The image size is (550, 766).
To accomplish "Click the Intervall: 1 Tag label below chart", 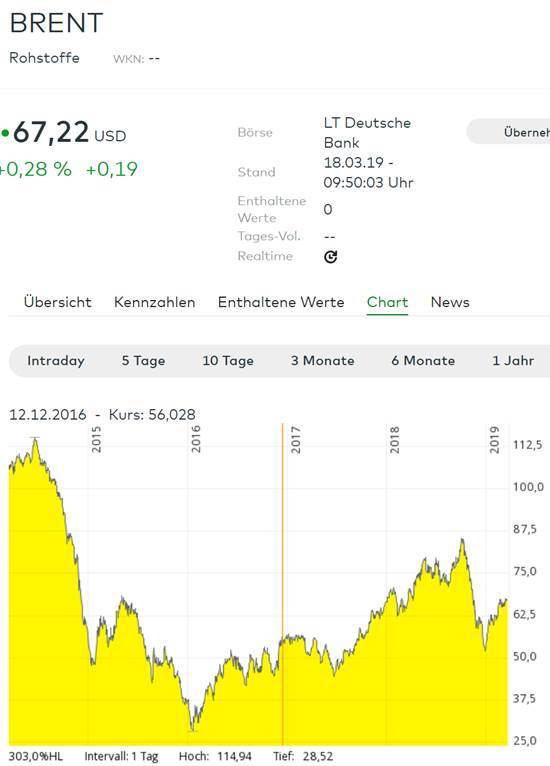I will click(121, 756).
